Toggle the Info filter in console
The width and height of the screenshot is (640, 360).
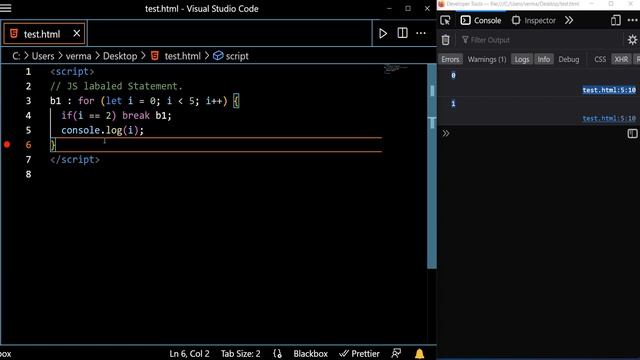[x=544, y=59]
